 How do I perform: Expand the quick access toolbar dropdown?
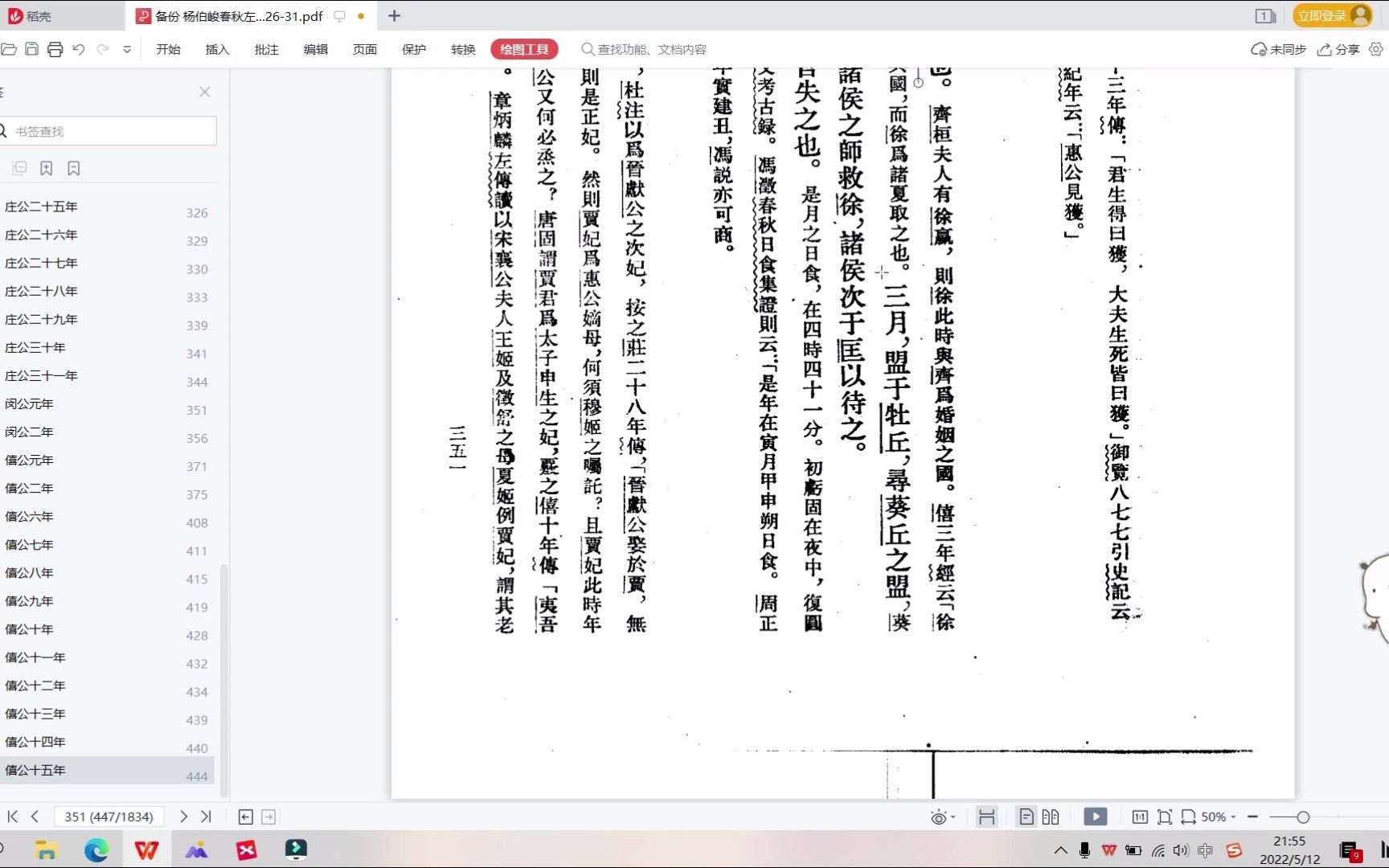coord(127,49)
